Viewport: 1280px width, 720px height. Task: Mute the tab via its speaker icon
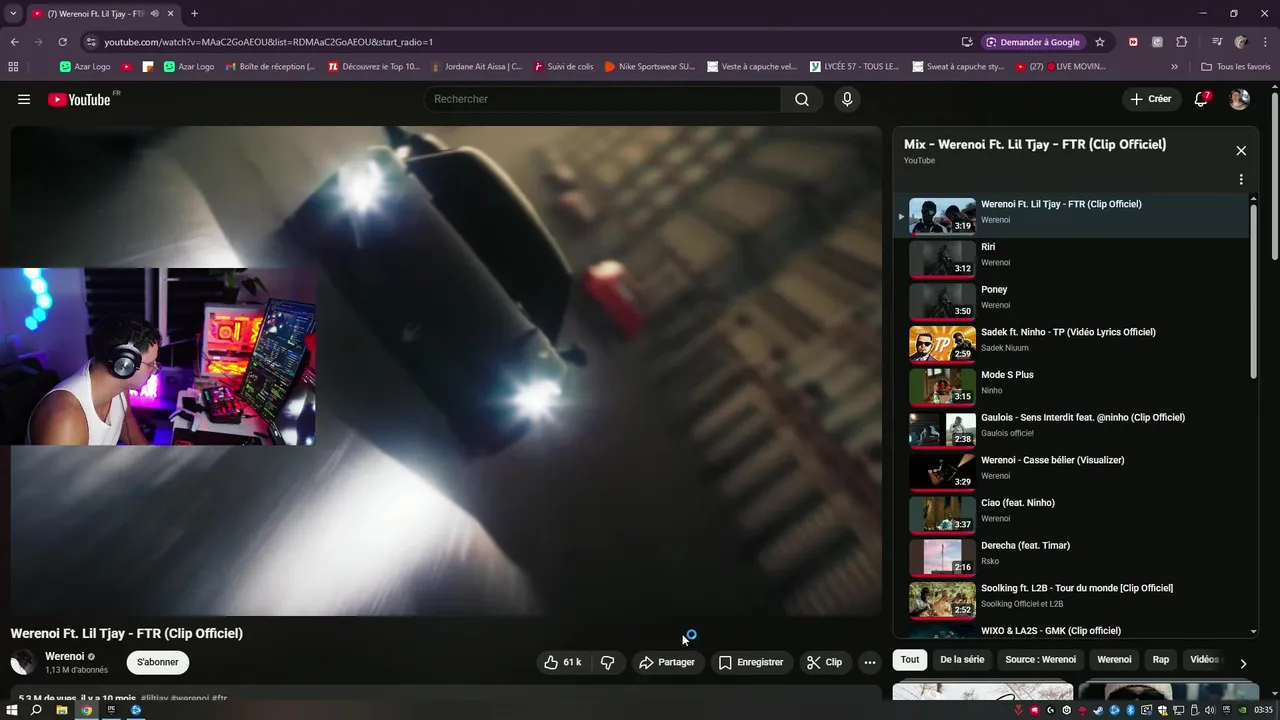click(154, 14)
